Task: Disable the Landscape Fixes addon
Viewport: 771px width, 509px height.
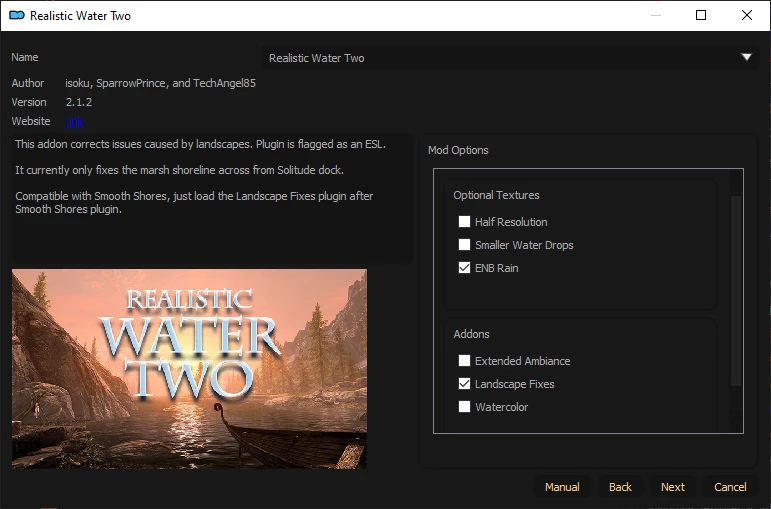Action: (x=464, y=384)
